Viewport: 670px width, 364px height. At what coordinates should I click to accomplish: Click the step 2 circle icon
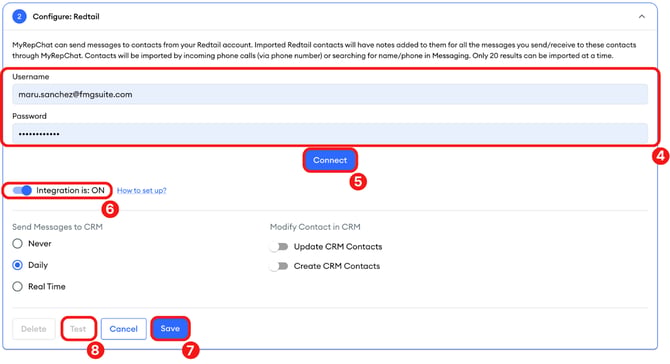pos(19,17)
